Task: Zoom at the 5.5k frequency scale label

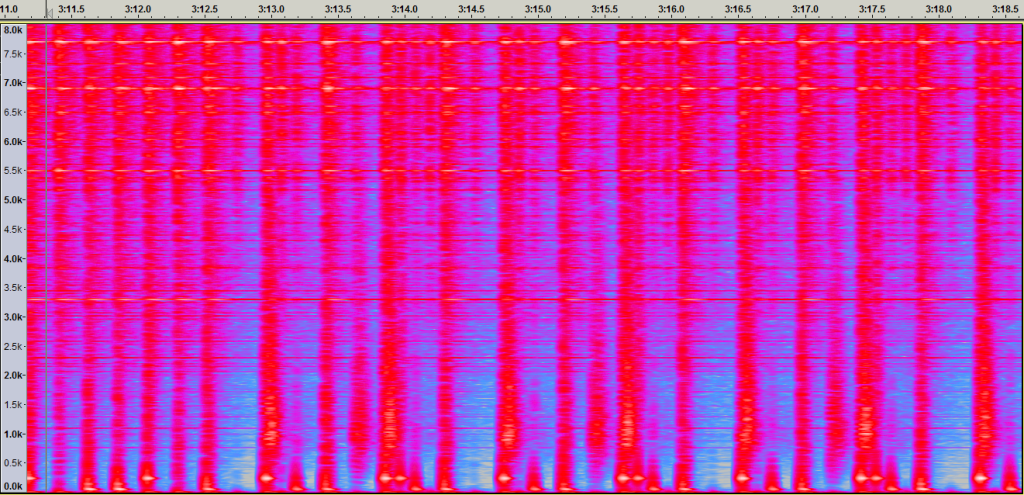Action: tap(13, 171)
